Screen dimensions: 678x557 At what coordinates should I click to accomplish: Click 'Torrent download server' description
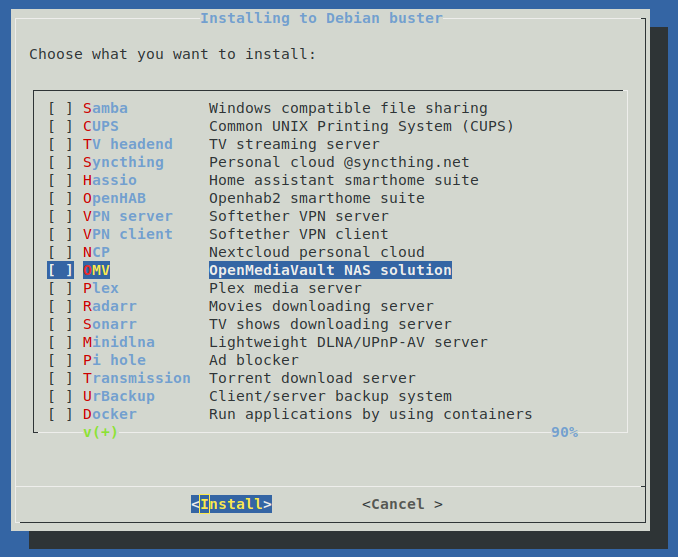312,378
